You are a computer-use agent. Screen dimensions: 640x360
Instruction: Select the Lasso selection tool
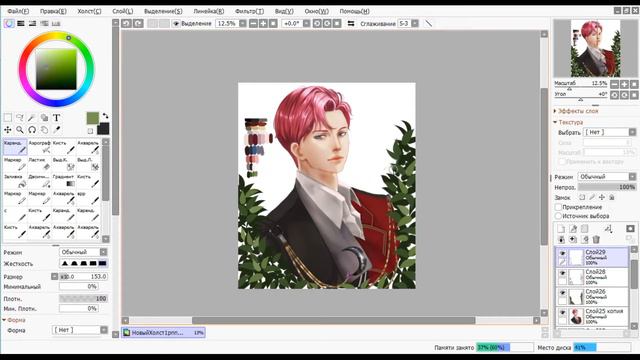pos(20,118)
